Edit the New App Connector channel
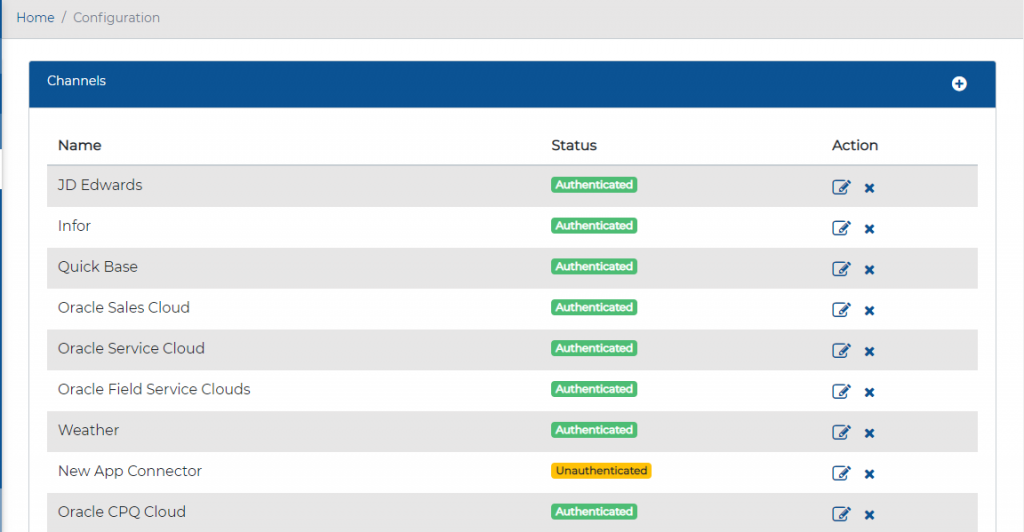The image size is (1024, 532). [841, 473]
